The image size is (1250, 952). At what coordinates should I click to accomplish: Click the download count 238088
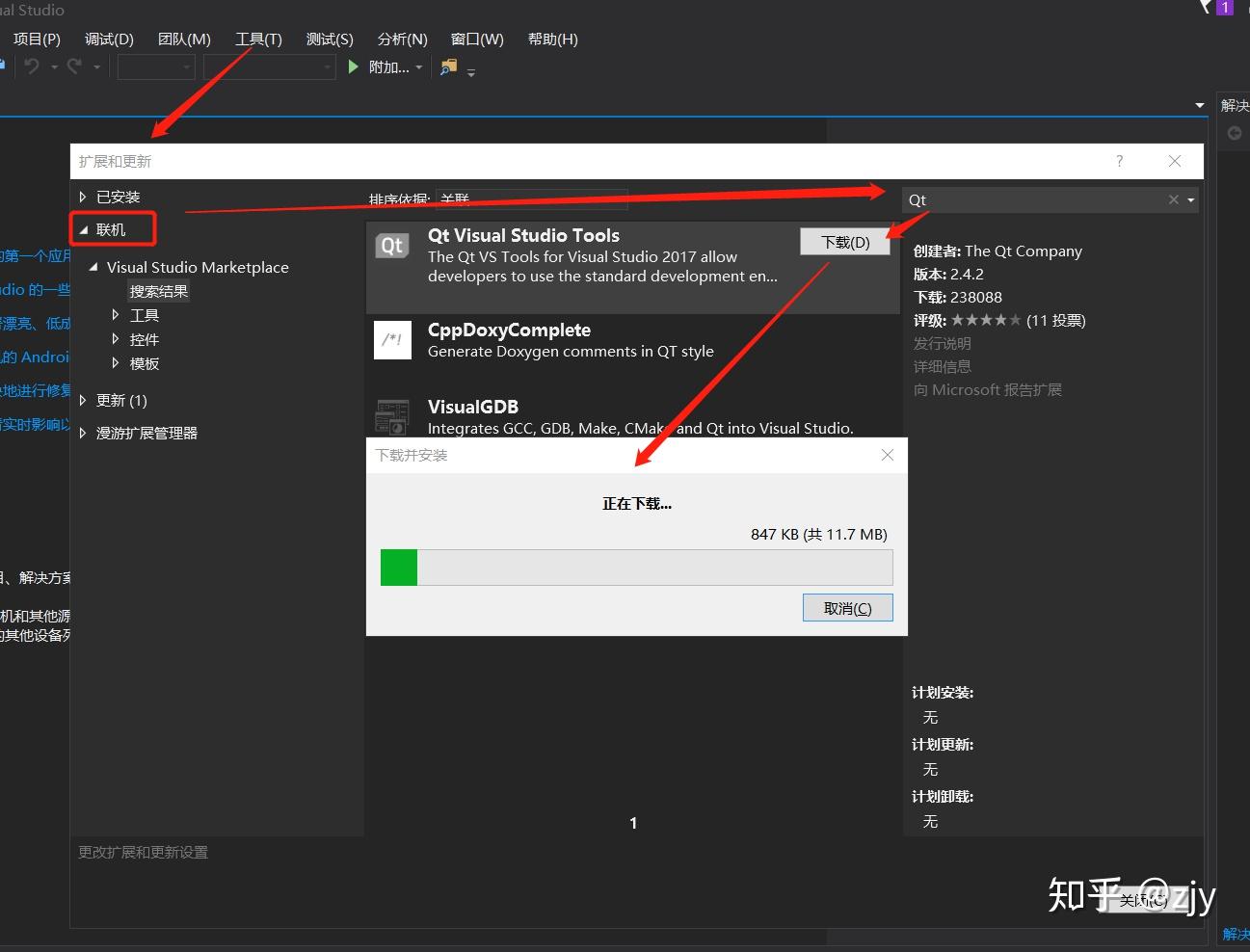tap(976, 297)
